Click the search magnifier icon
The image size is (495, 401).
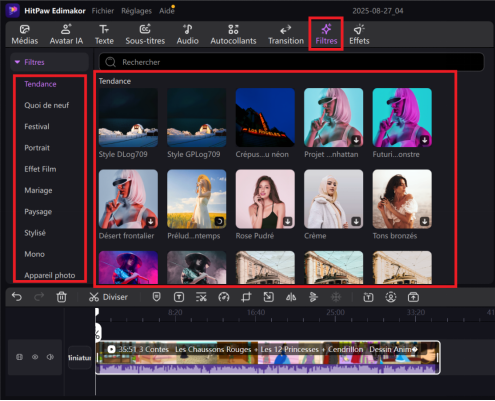[x=110, y=62]
